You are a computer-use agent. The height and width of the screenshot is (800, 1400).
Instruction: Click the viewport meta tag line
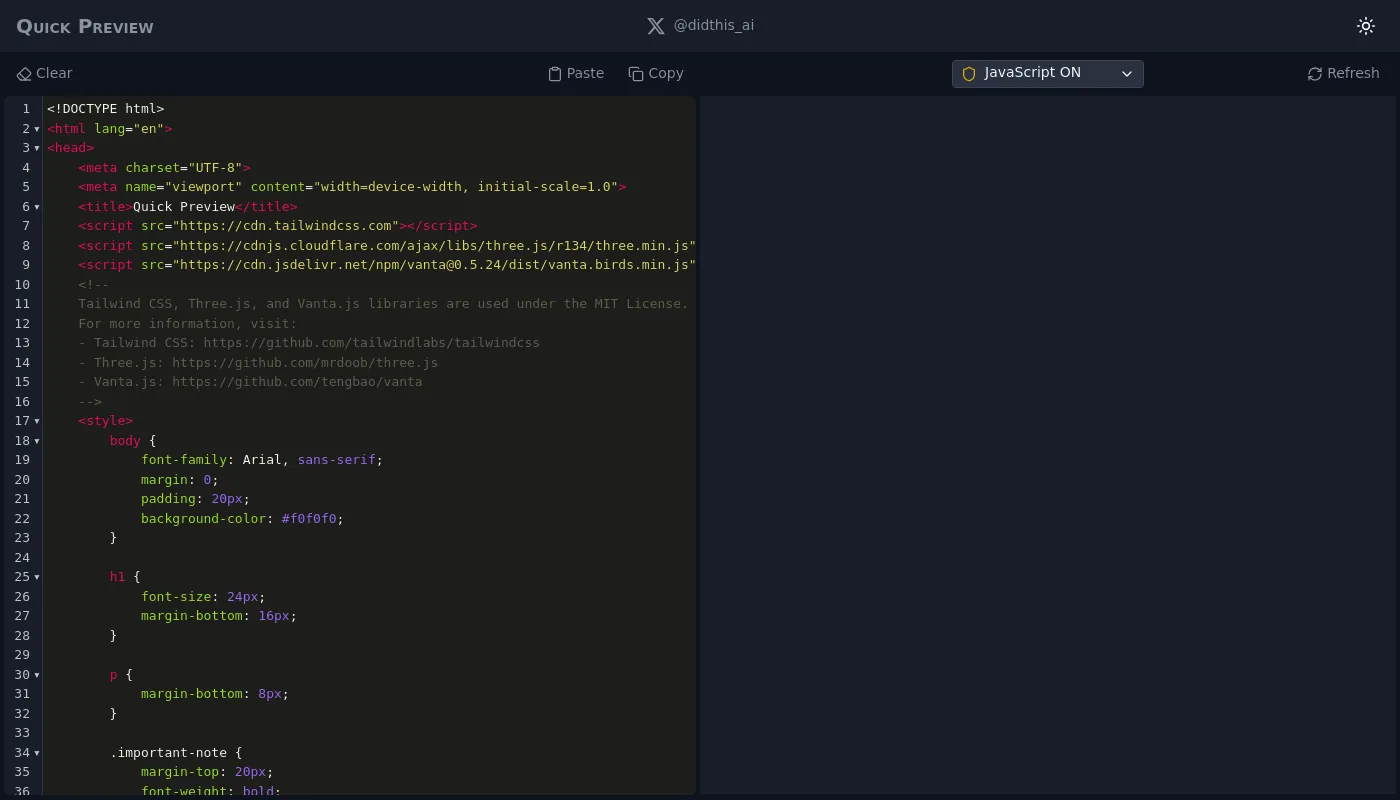pos(352,187)
